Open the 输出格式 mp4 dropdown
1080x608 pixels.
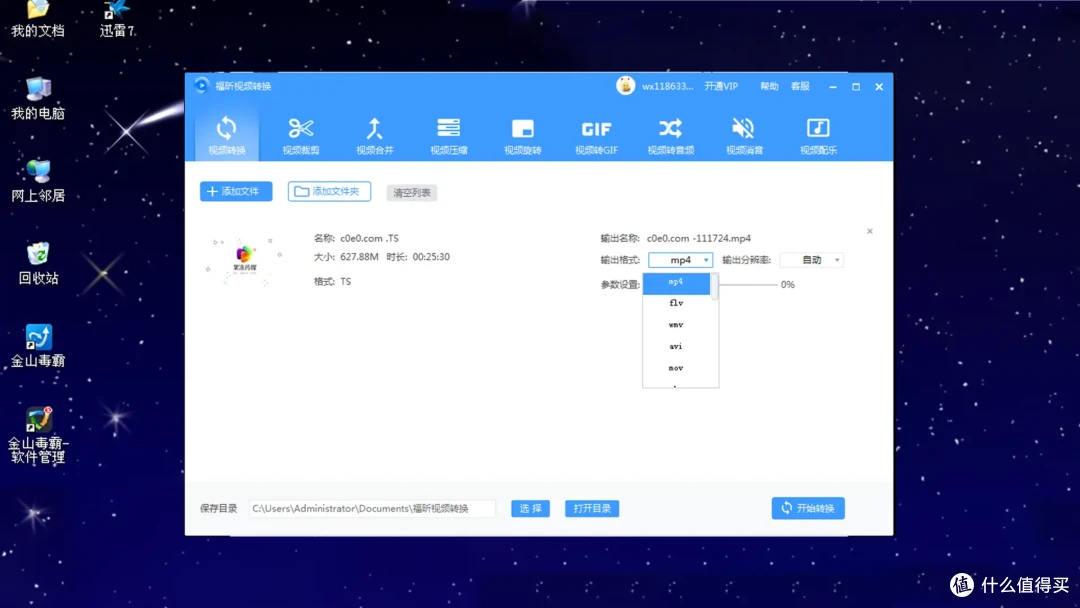(681, 260)
